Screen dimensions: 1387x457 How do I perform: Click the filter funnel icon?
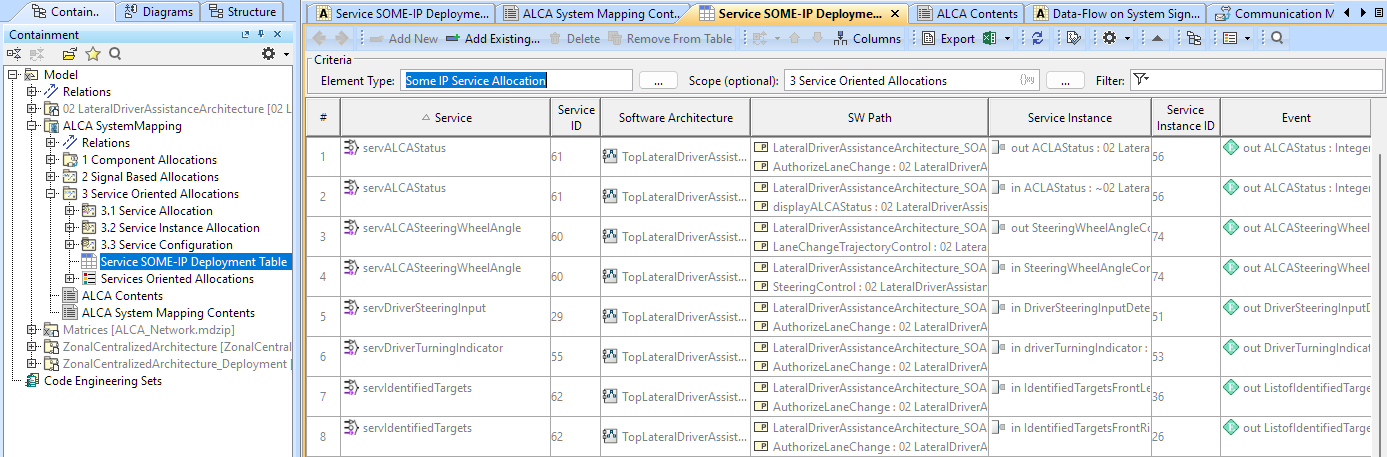(1140, 80)
